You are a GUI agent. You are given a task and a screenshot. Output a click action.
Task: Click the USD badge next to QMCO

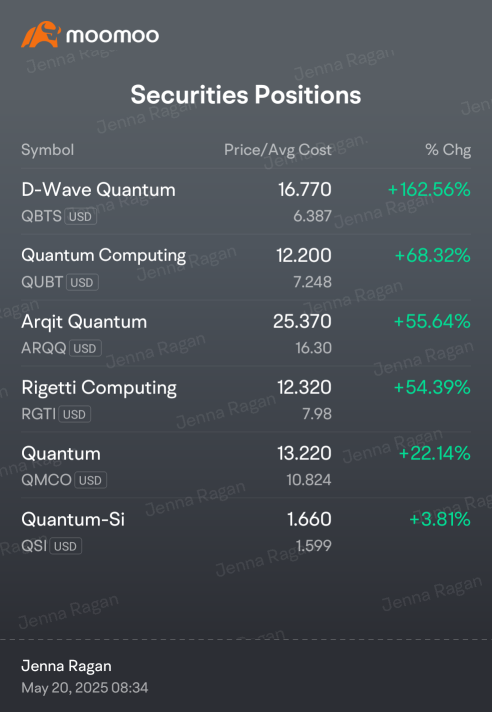pyautogui.click(x=90, y=480)
